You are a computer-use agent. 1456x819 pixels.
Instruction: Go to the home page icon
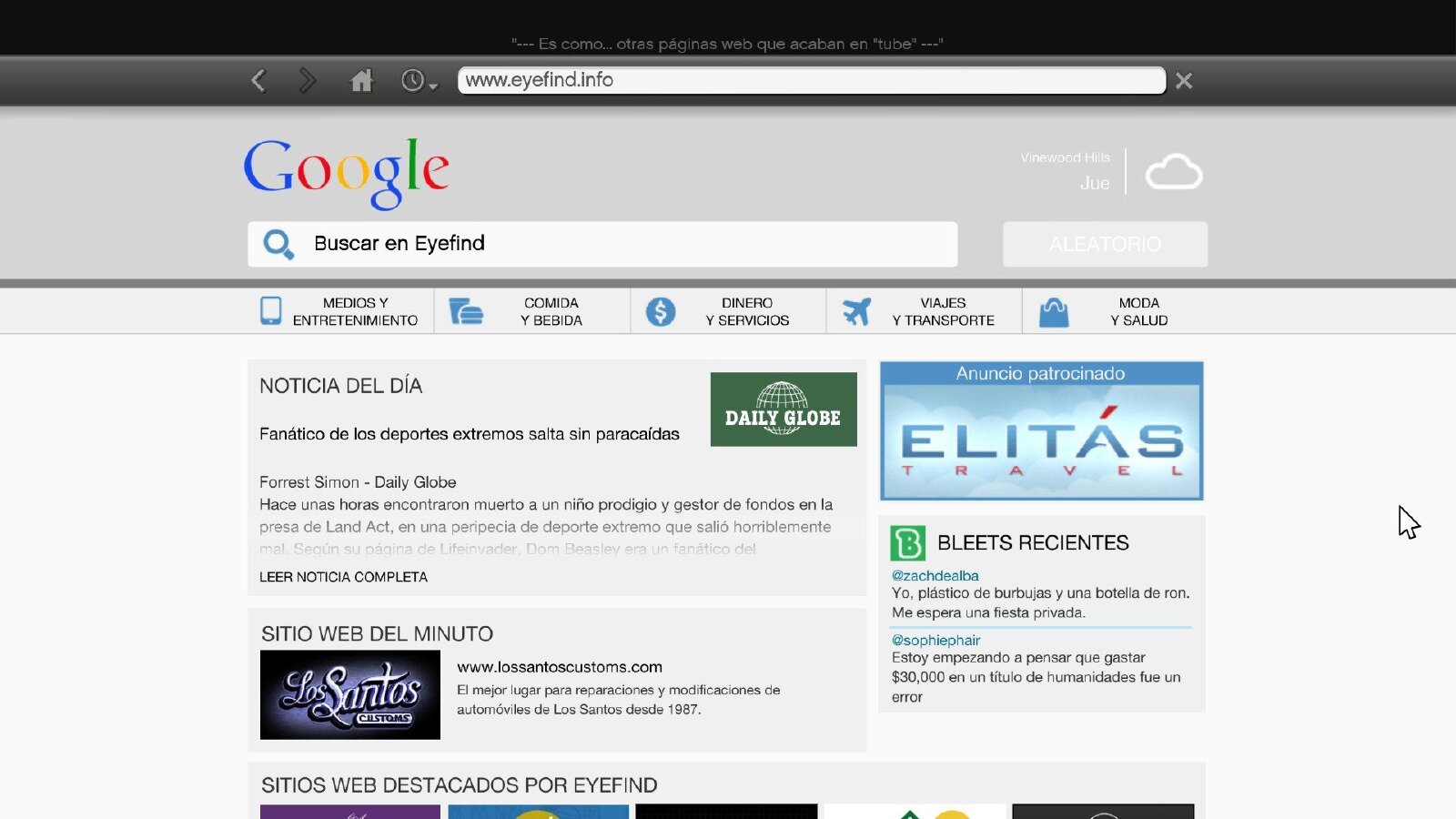(362, 81)
